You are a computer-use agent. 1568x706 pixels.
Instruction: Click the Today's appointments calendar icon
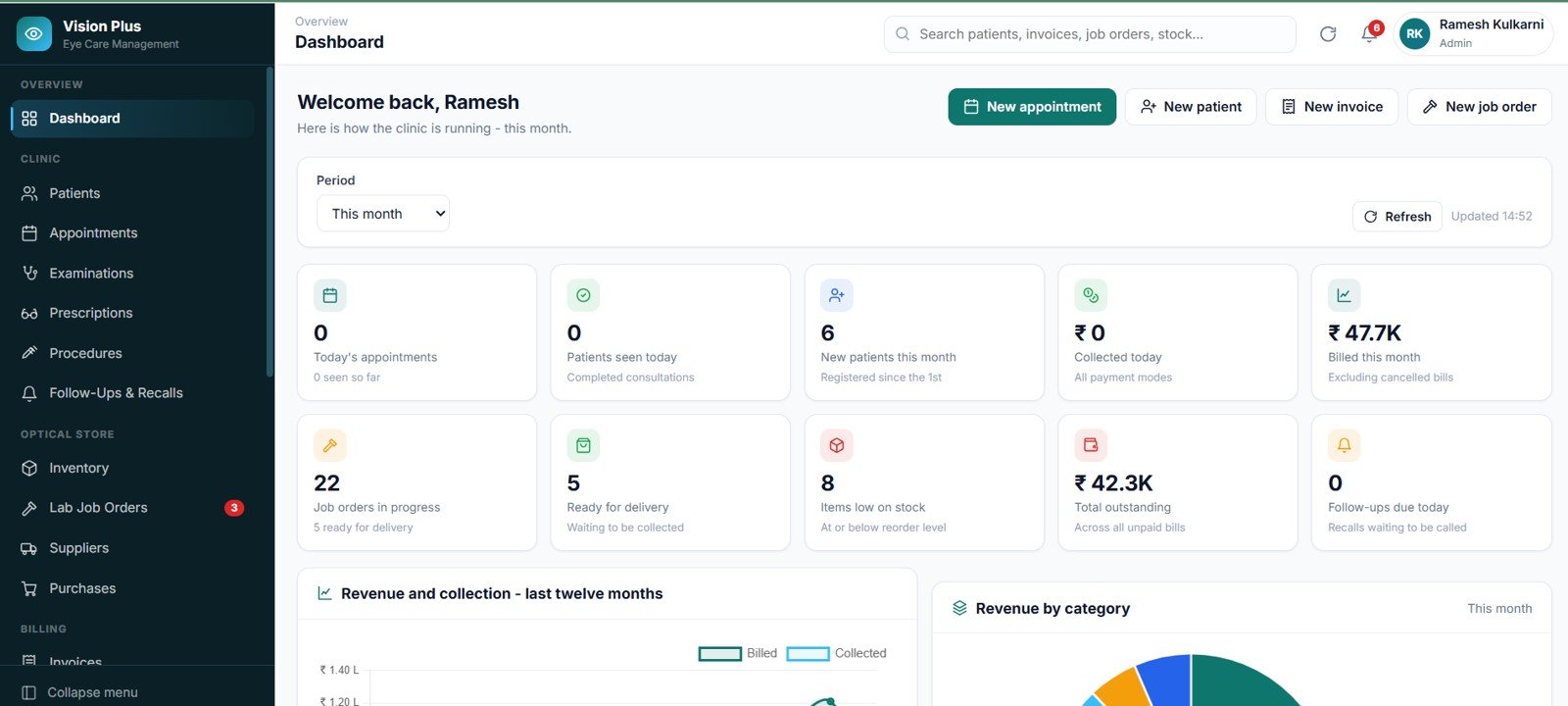pos(330,295)
